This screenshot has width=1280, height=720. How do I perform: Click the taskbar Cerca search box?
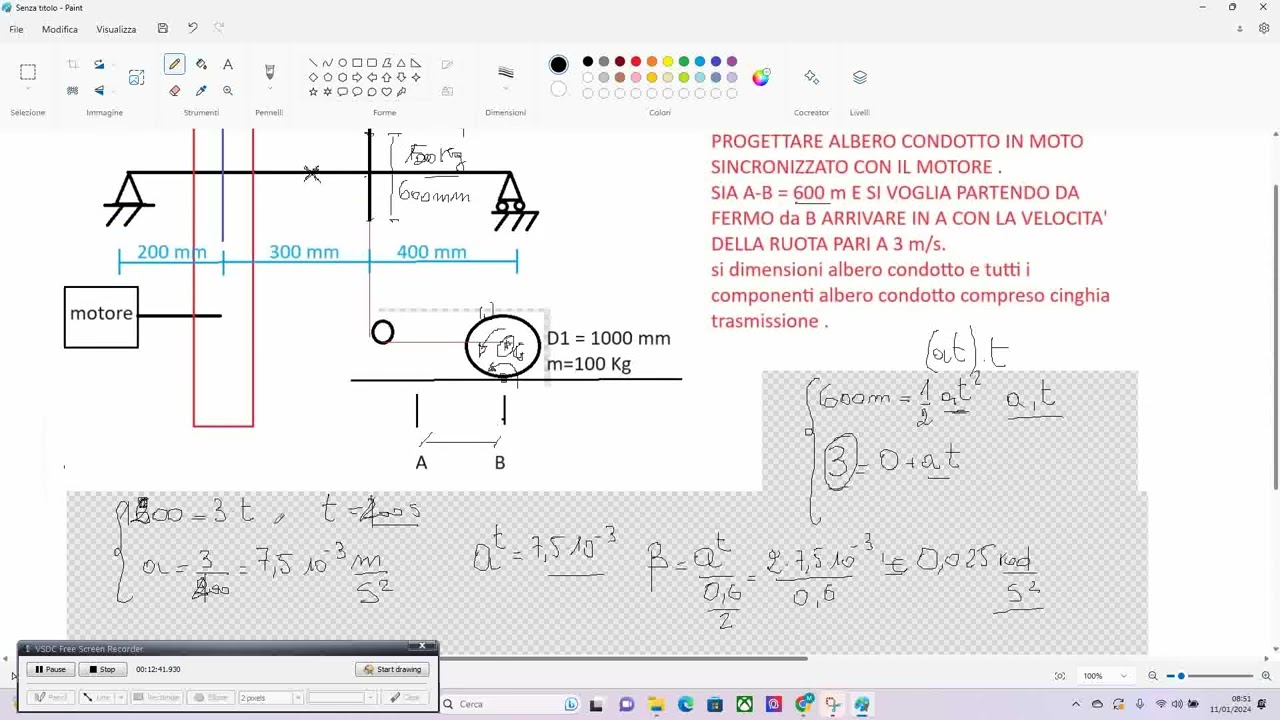coord(512,704)
